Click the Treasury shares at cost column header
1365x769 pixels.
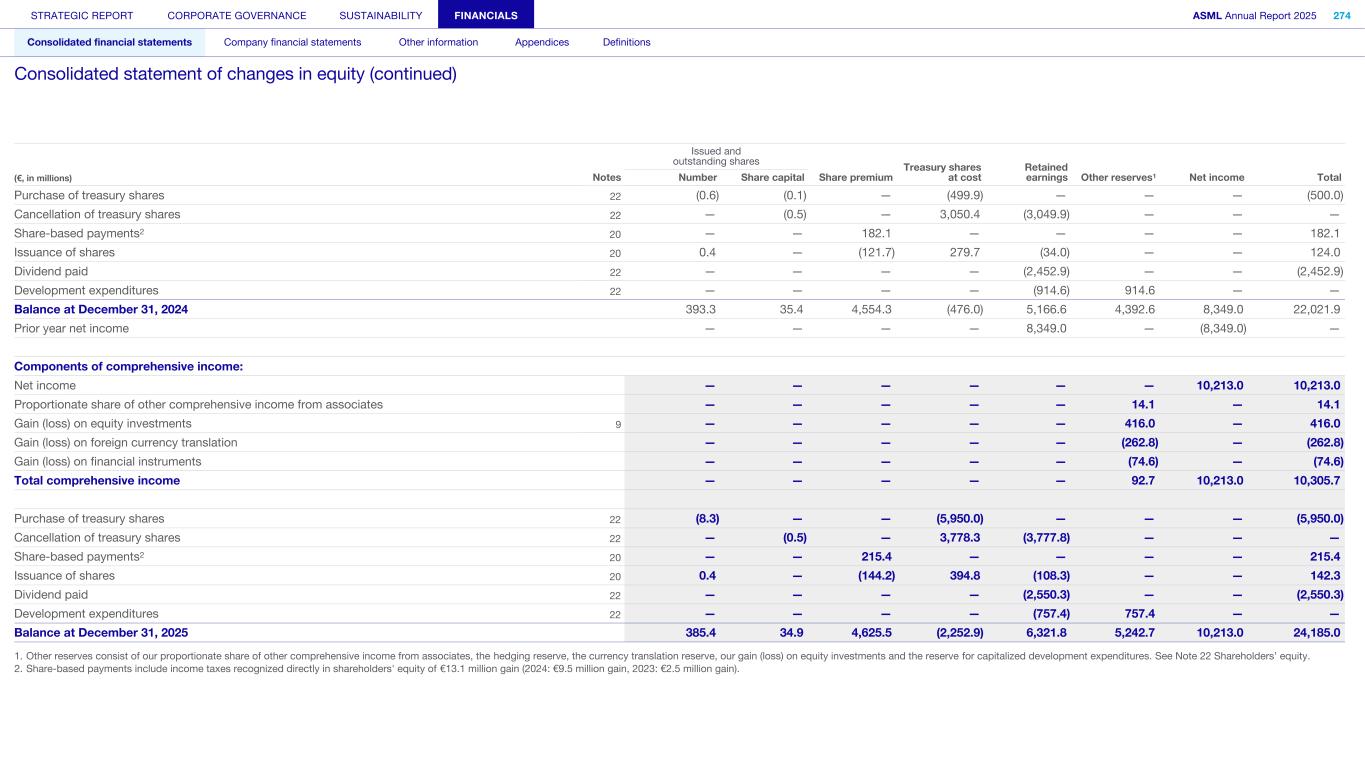(942, 172)
